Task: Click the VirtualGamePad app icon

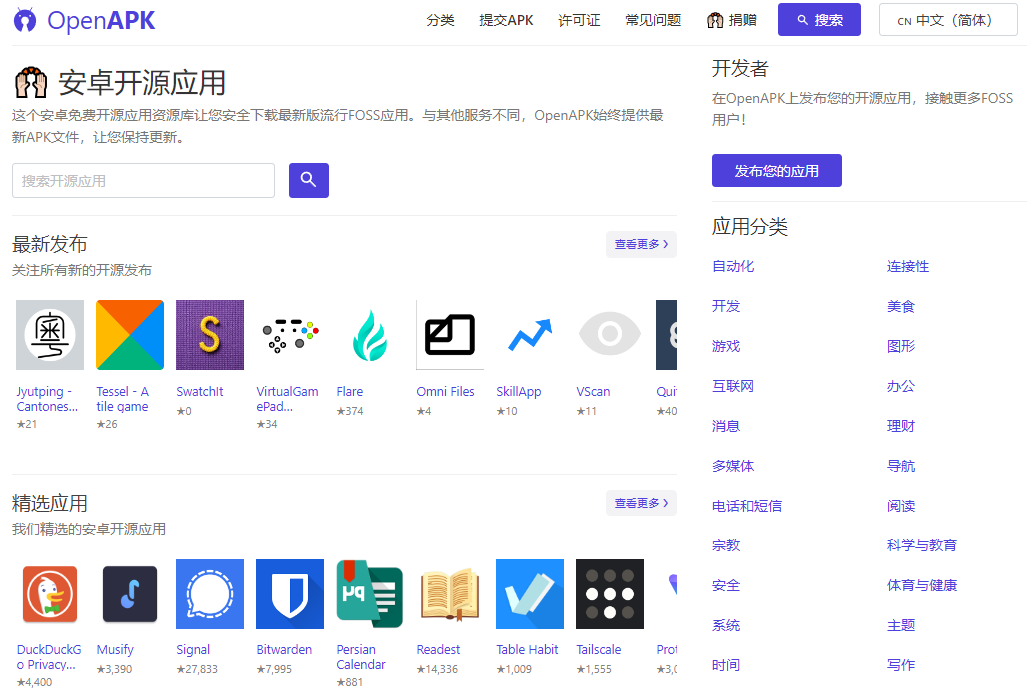Action: click(x=289, y=335)
